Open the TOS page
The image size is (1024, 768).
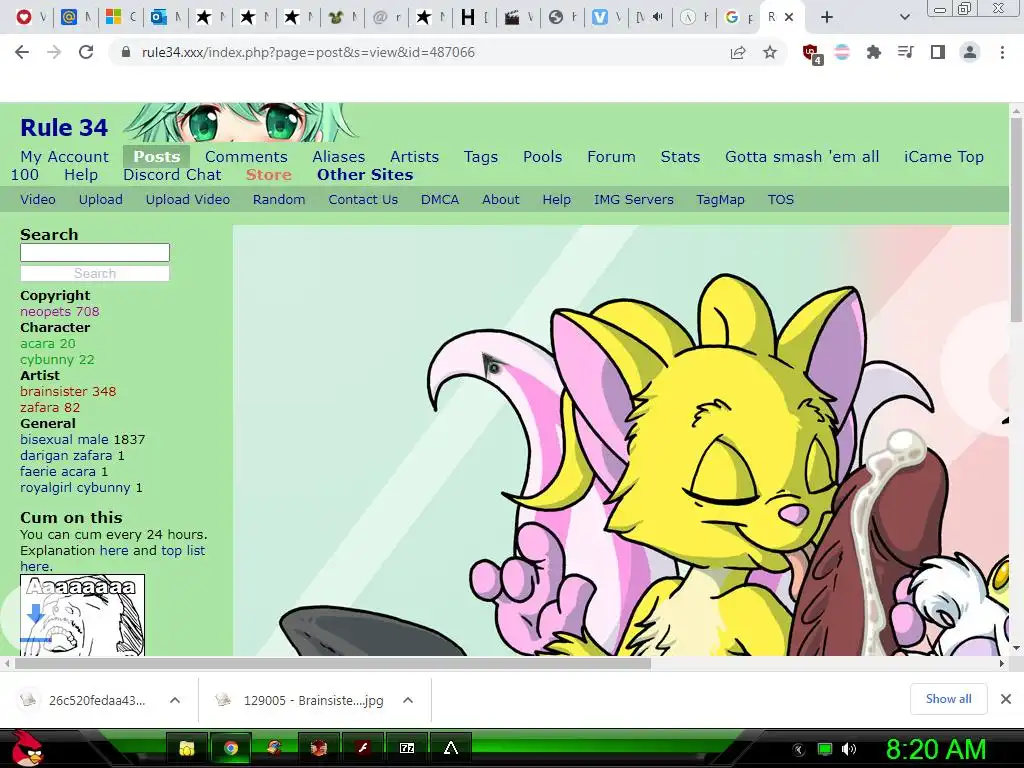pos(780,200)
